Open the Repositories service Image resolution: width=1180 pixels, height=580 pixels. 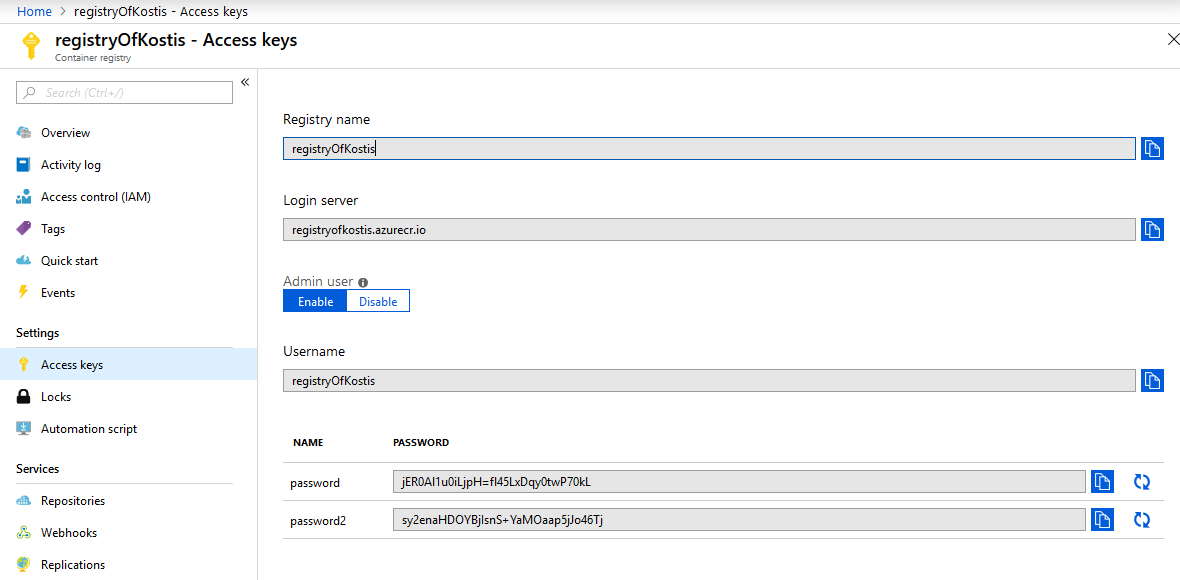click(72, 501)
